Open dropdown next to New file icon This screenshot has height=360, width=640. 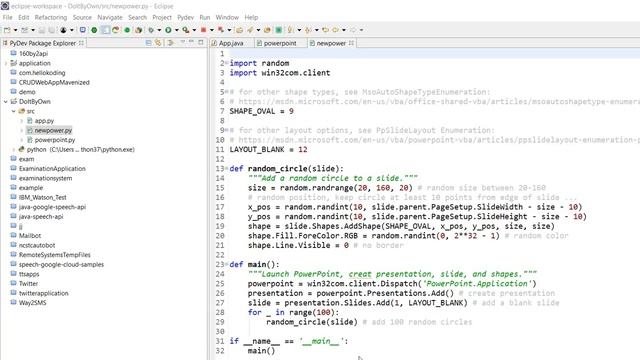pyautogui.click(x=16, y=30)
